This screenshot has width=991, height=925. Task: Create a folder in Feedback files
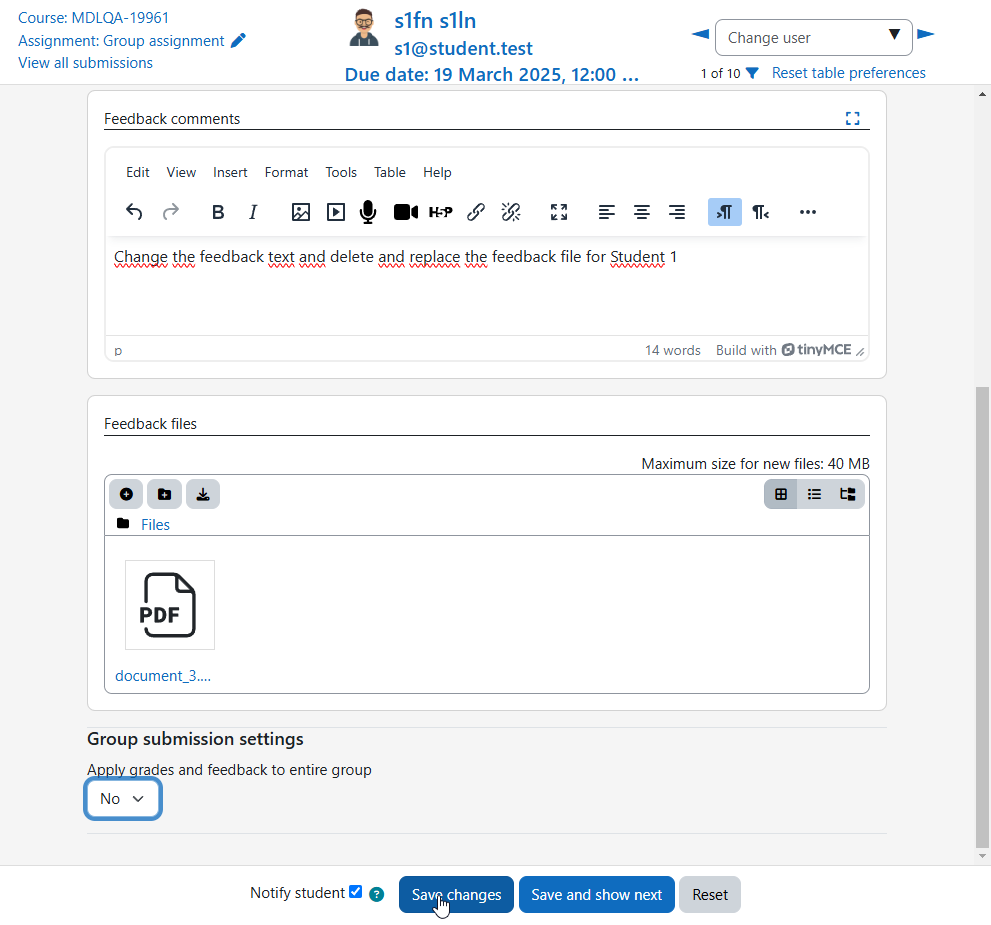click(164, 494)
